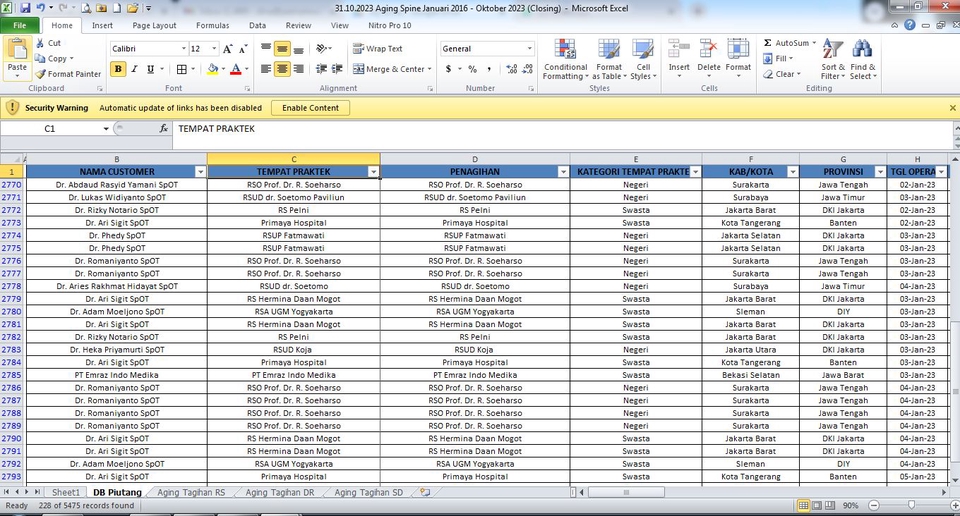The image size is (960, 516).
Task: Toggle Top Align
Action: click(x=266, y=48)
